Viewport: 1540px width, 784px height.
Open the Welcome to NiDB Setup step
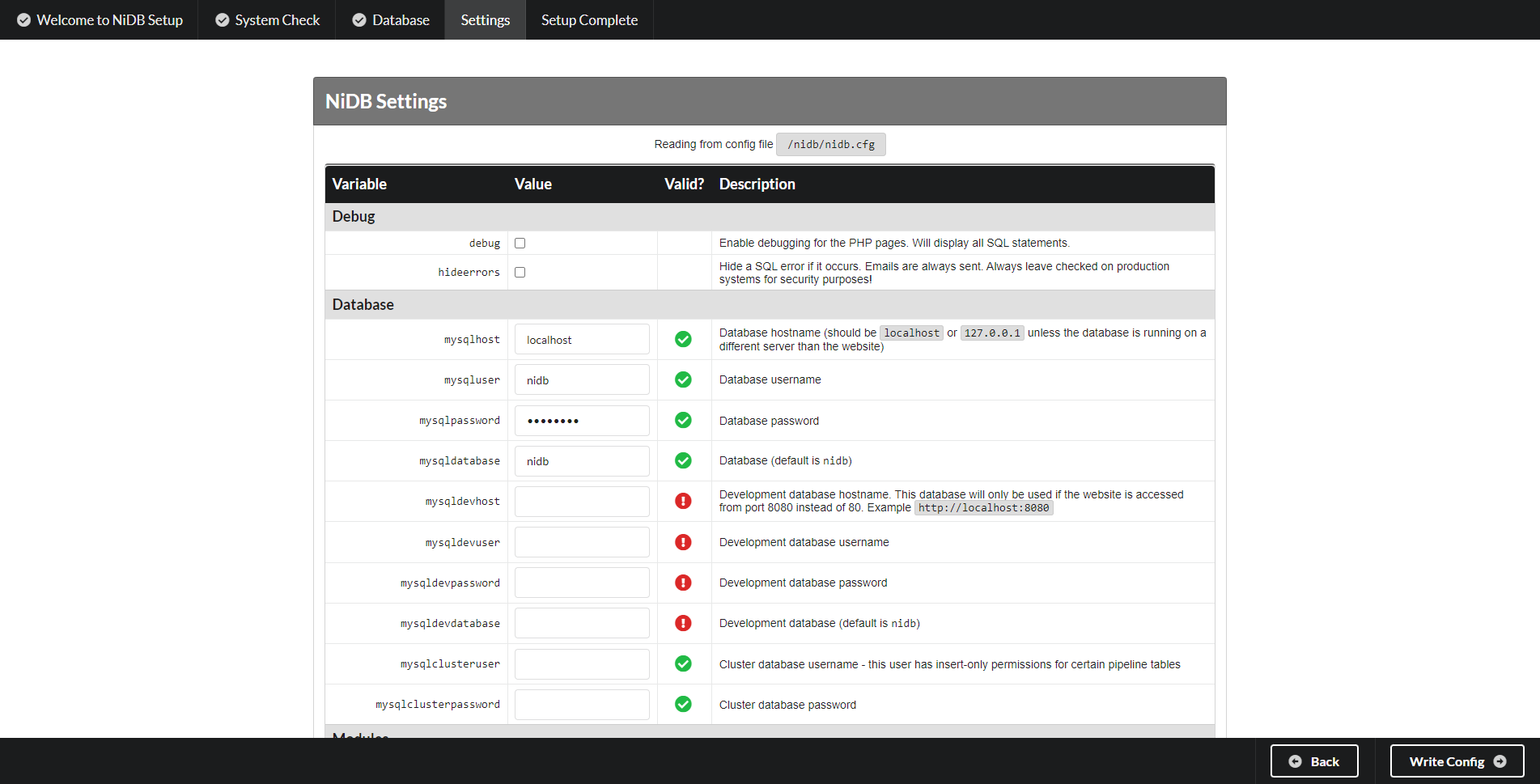click(100, 20)
